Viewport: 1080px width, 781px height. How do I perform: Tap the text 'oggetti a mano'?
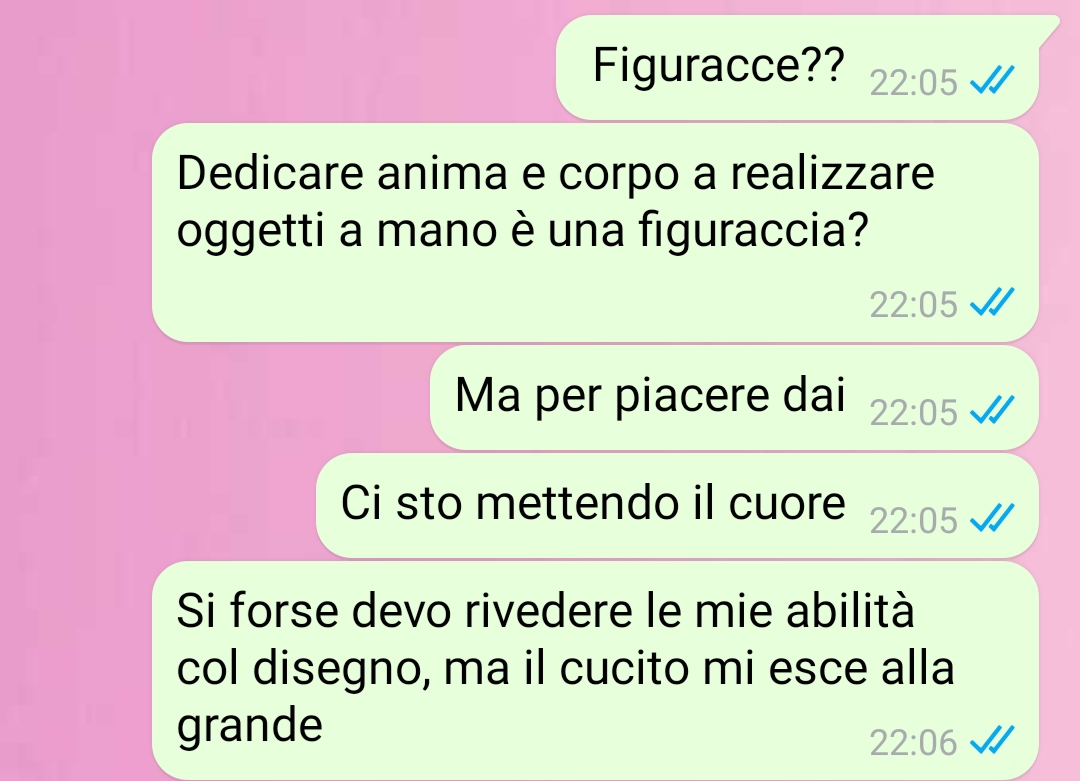(x=337, y=231)
